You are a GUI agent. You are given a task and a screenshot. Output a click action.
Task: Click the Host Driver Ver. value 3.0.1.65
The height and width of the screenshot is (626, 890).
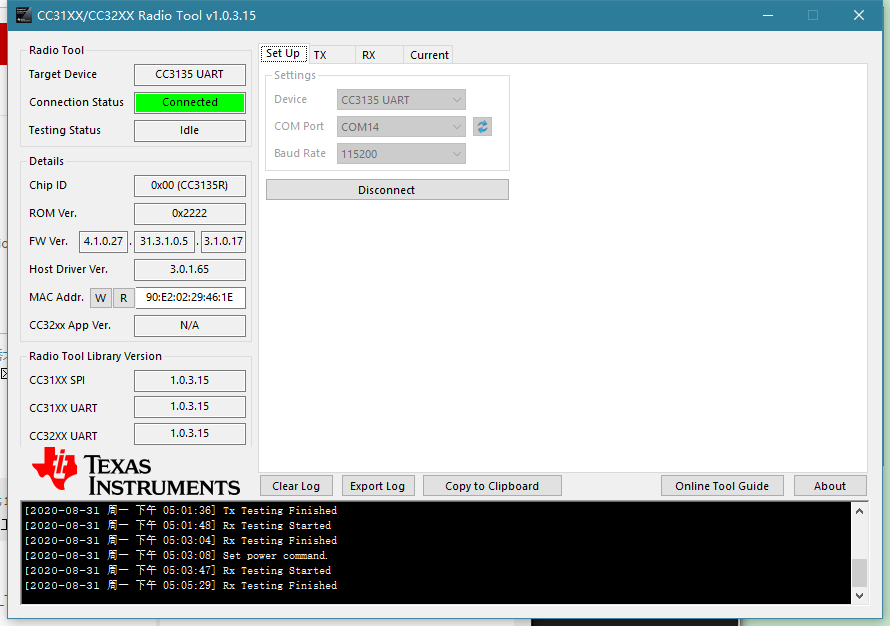pos(190,270)
